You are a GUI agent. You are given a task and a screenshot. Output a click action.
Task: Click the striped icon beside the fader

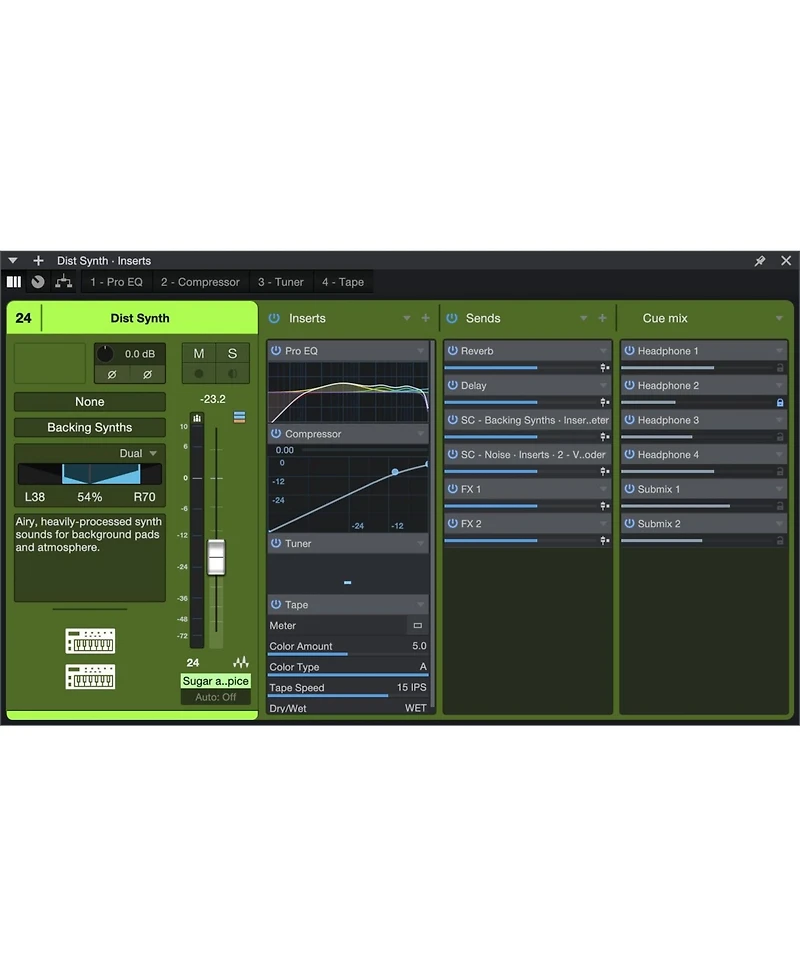click(x=239, y=417)
